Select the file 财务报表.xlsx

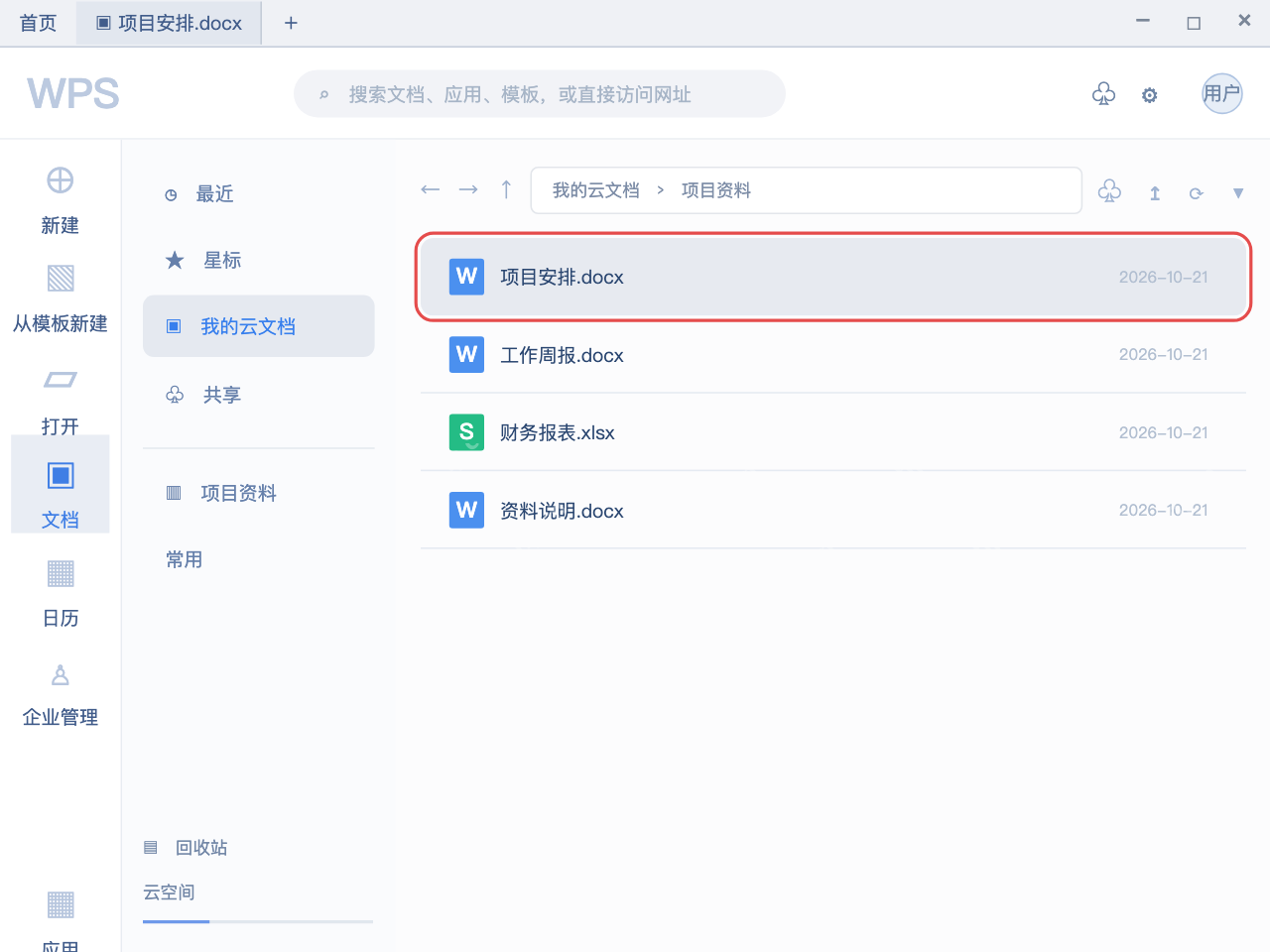pyautogui.click(x=833, y=432)
